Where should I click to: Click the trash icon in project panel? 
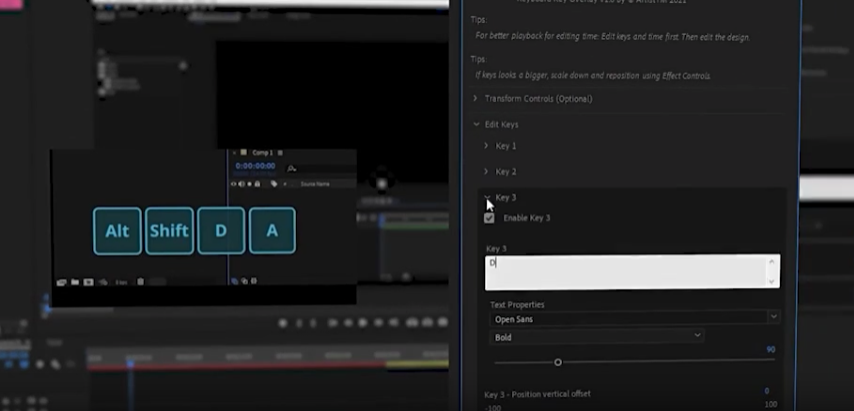pyautogui.click(x=140, y=282)
